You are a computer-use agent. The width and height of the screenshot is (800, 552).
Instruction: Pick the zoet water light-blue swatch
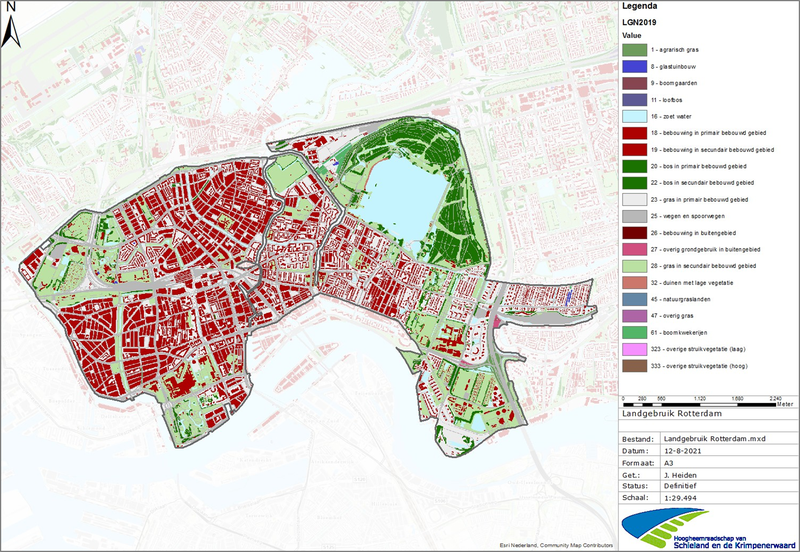tap(635, 116)
